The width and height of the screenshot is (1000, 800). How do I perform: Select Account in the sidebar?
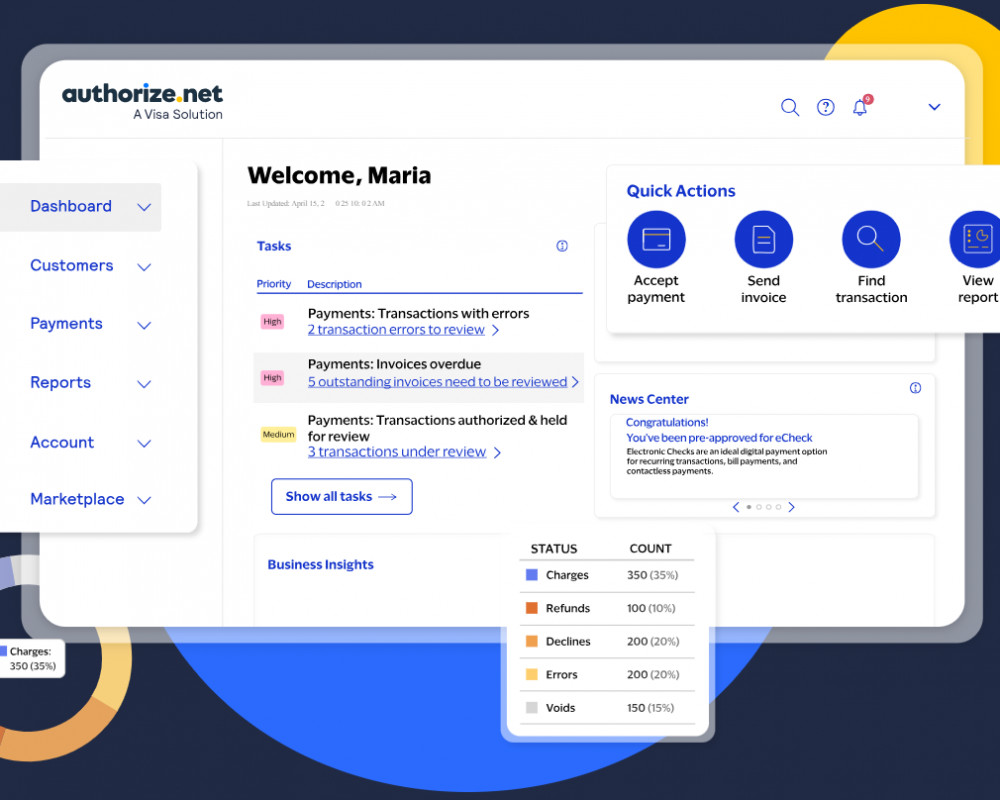(x=62, y=442)
